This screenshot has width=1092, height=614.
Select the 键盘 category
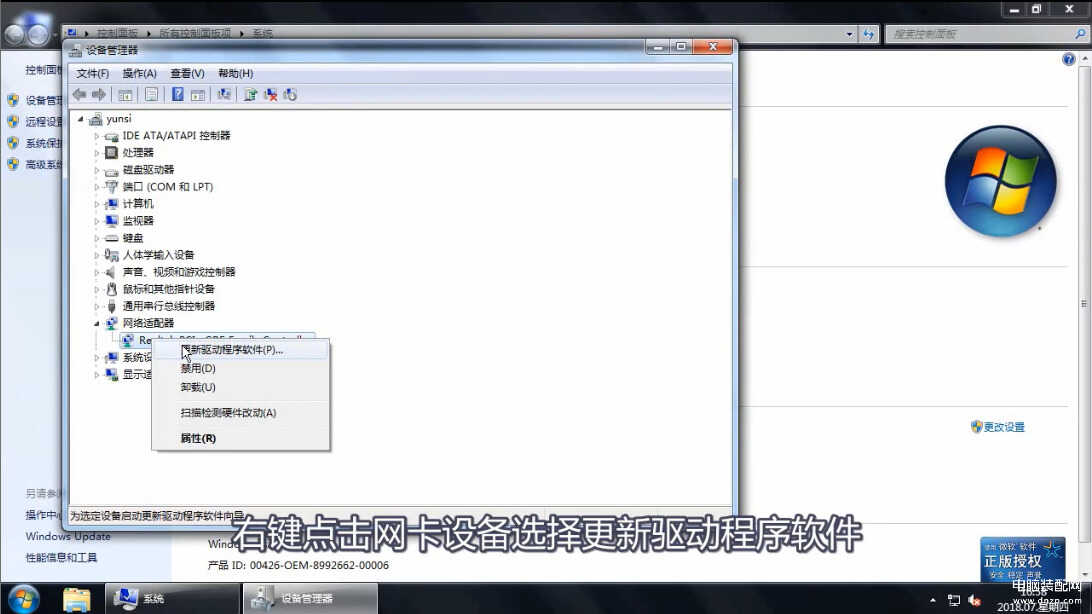pyautogui.click(x=133, y=238)
